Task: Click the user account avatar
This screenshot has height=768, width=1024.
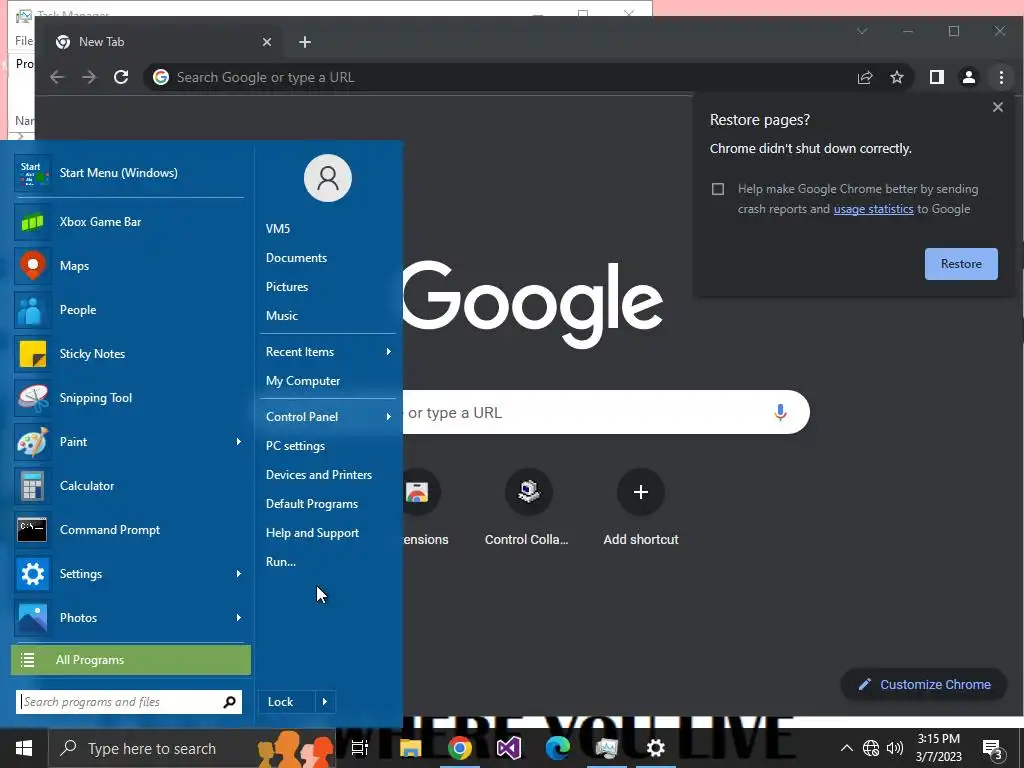Action: point(328,178)
